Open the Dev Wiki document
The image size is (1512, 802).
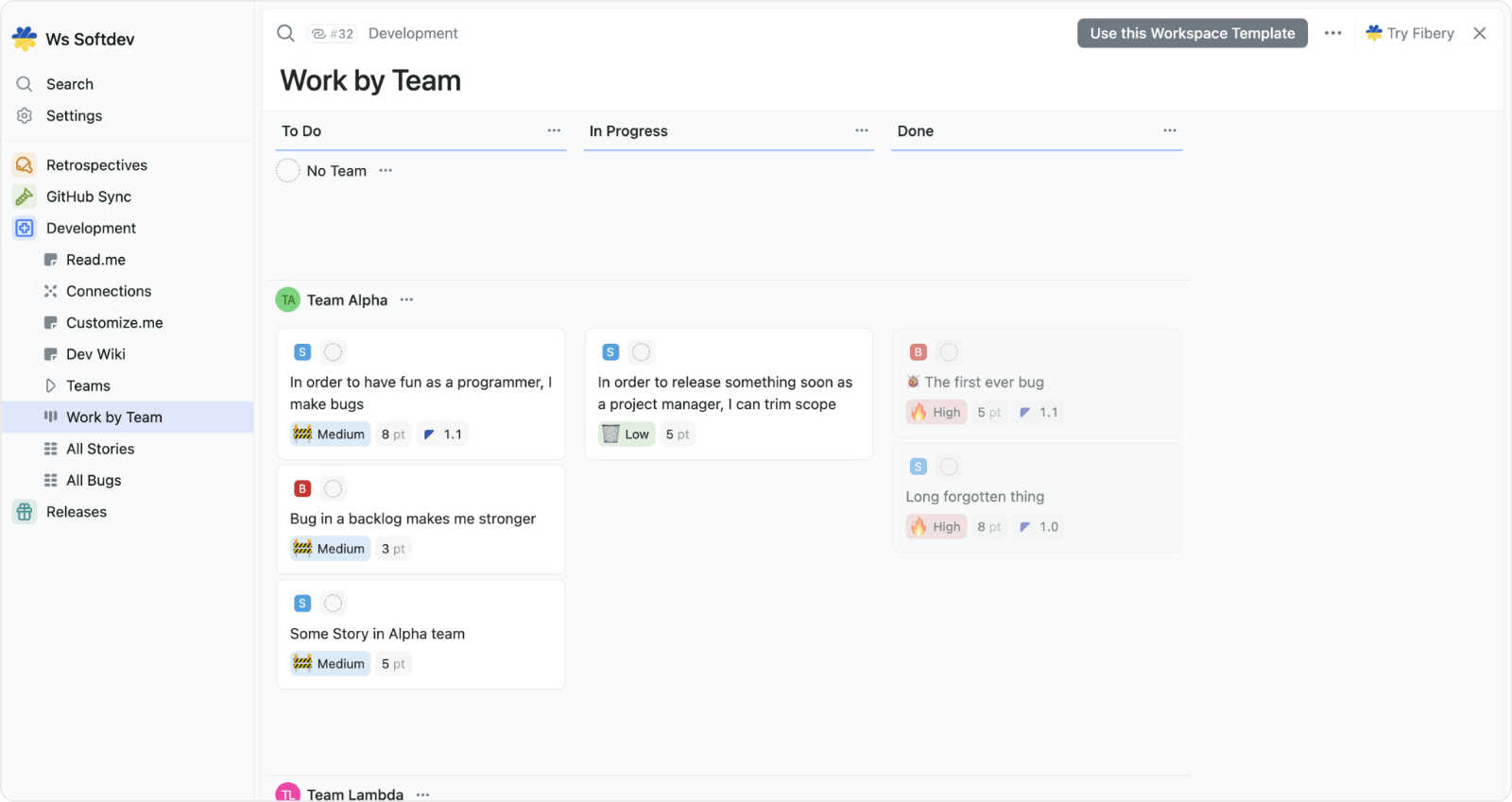click(95, 354)
